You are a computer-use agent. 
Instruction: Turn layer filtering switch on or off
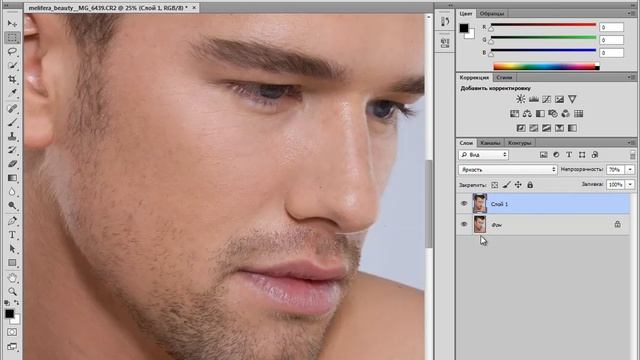pyautogui.click(x=632, y=155)
